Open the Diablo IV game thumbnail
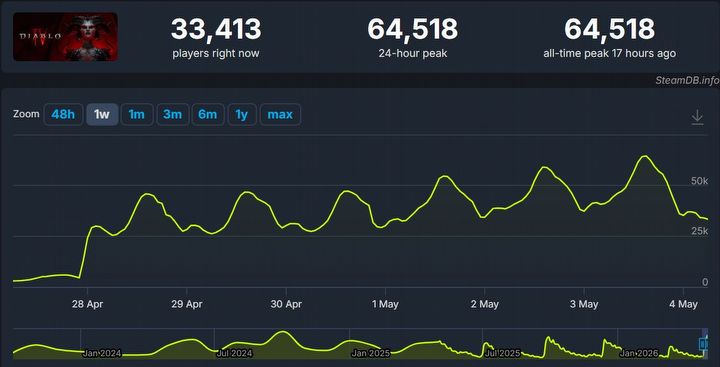 pyautogui.click(x=65, y=37)
